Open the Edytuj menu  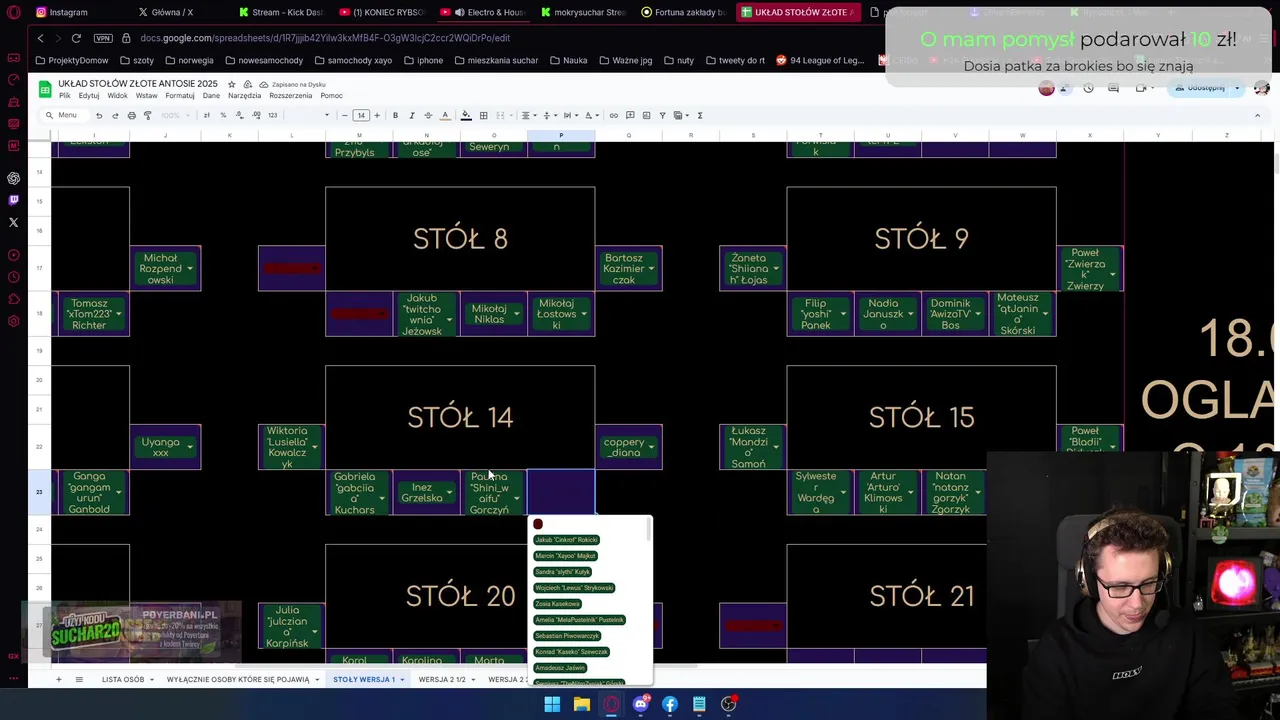click(89, 96)
